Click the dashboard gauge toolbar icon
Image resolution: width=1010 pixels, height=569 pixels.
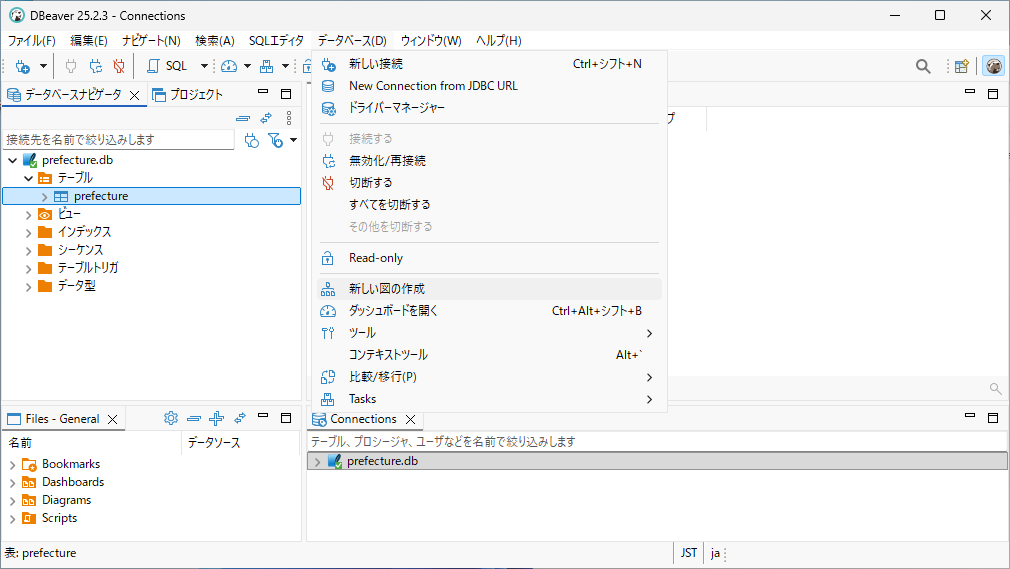(x=229, y=66)
